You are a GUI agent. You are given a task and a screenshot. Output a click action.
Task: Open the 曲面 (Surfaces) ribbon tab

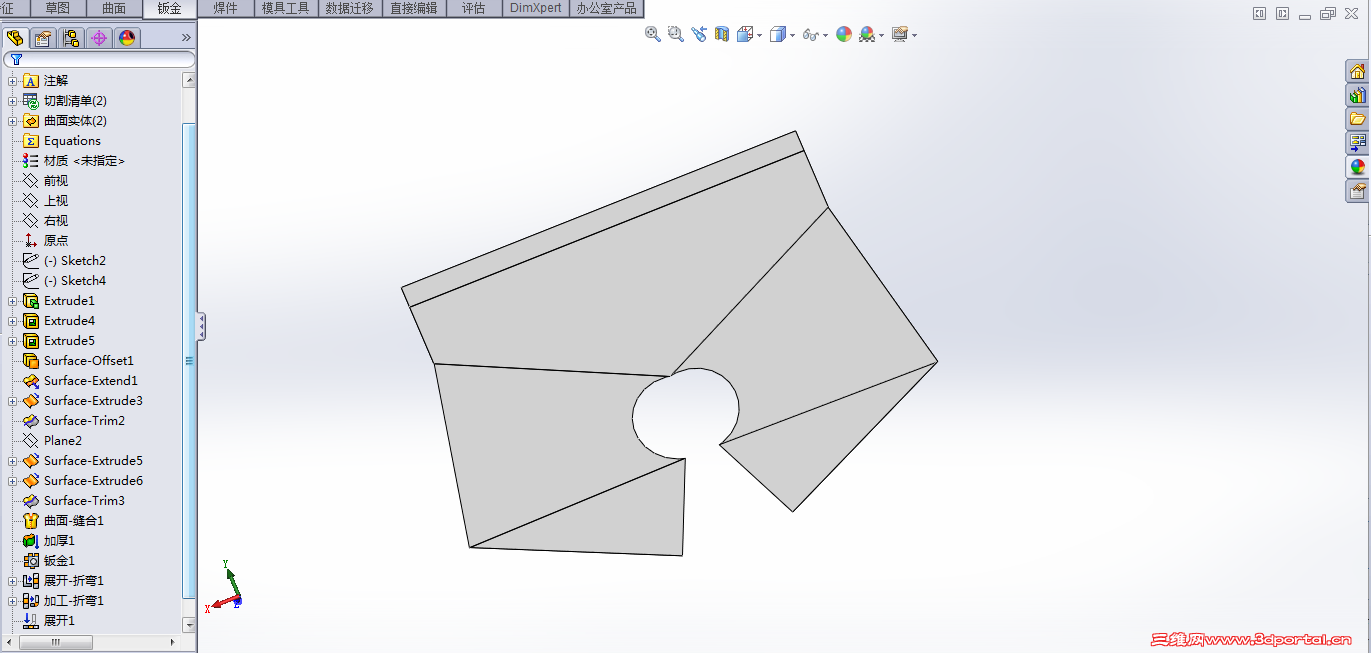pyautogui.click(x=114, y=8)
